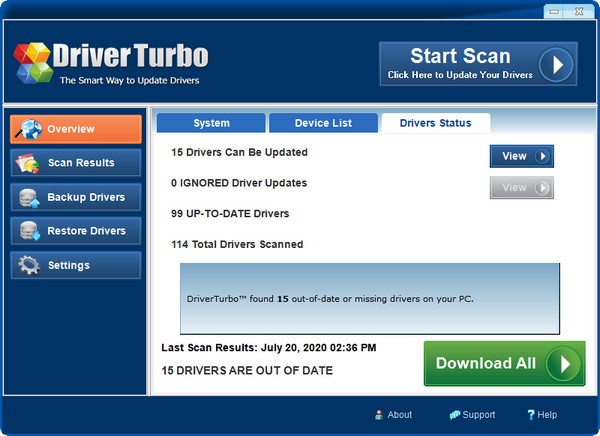This screenshot has width=600, height=436.
Task: Click the Overview globe icon
Action: tap(28, 129)
